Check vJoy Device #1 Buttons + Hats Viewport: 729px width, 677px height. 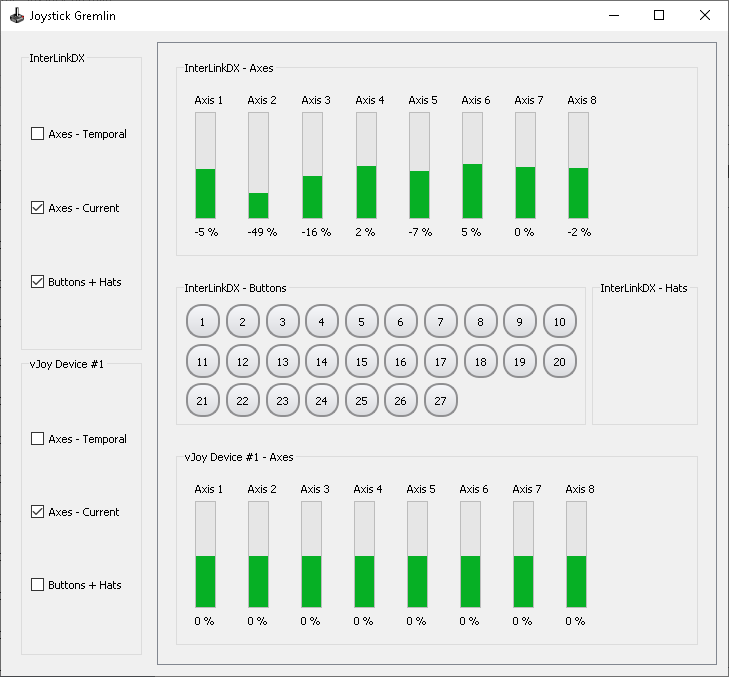coord(37,585)
